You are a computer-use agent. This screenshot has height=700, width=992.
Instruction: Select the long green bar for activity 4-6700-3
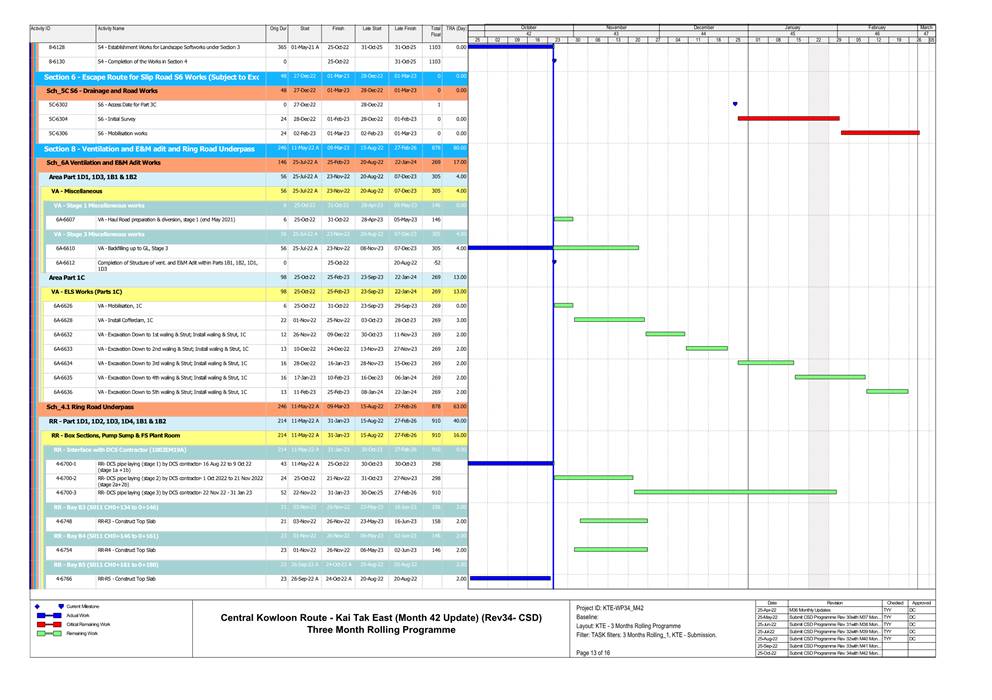point(735,492)
